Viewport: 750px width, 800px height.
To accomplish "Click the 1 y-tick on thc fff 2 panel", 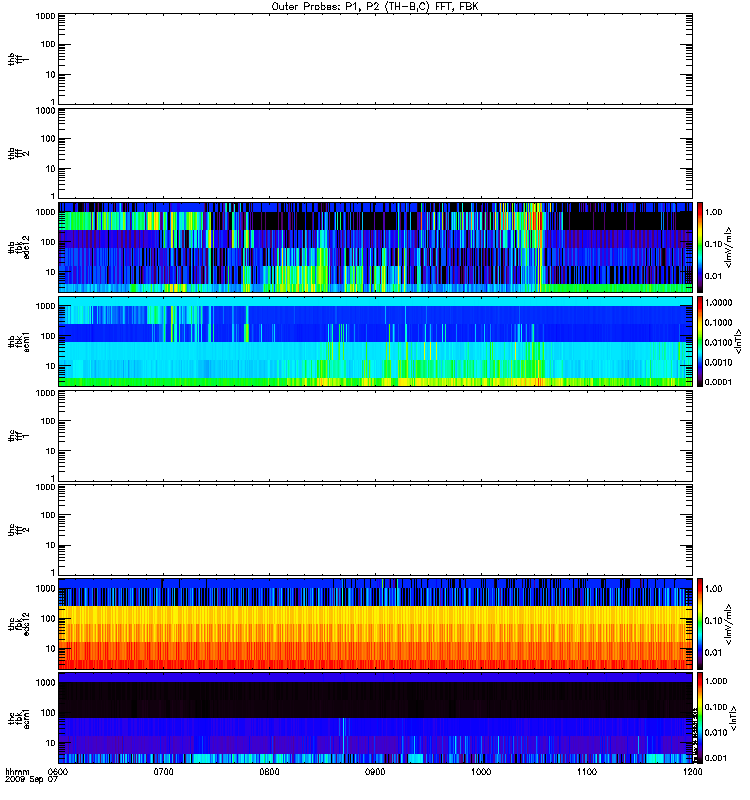I will point(53,573).
